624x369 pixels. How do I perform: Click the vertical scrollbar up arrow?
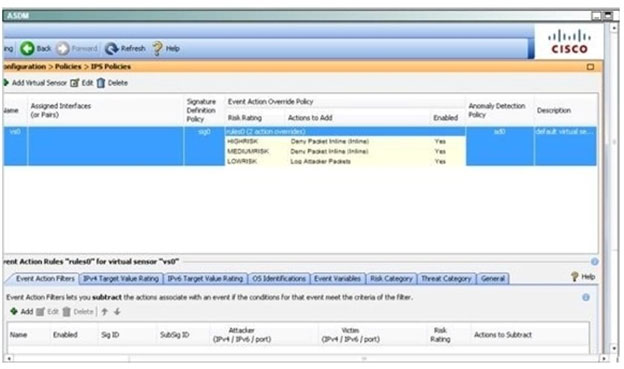coord(614,28)
